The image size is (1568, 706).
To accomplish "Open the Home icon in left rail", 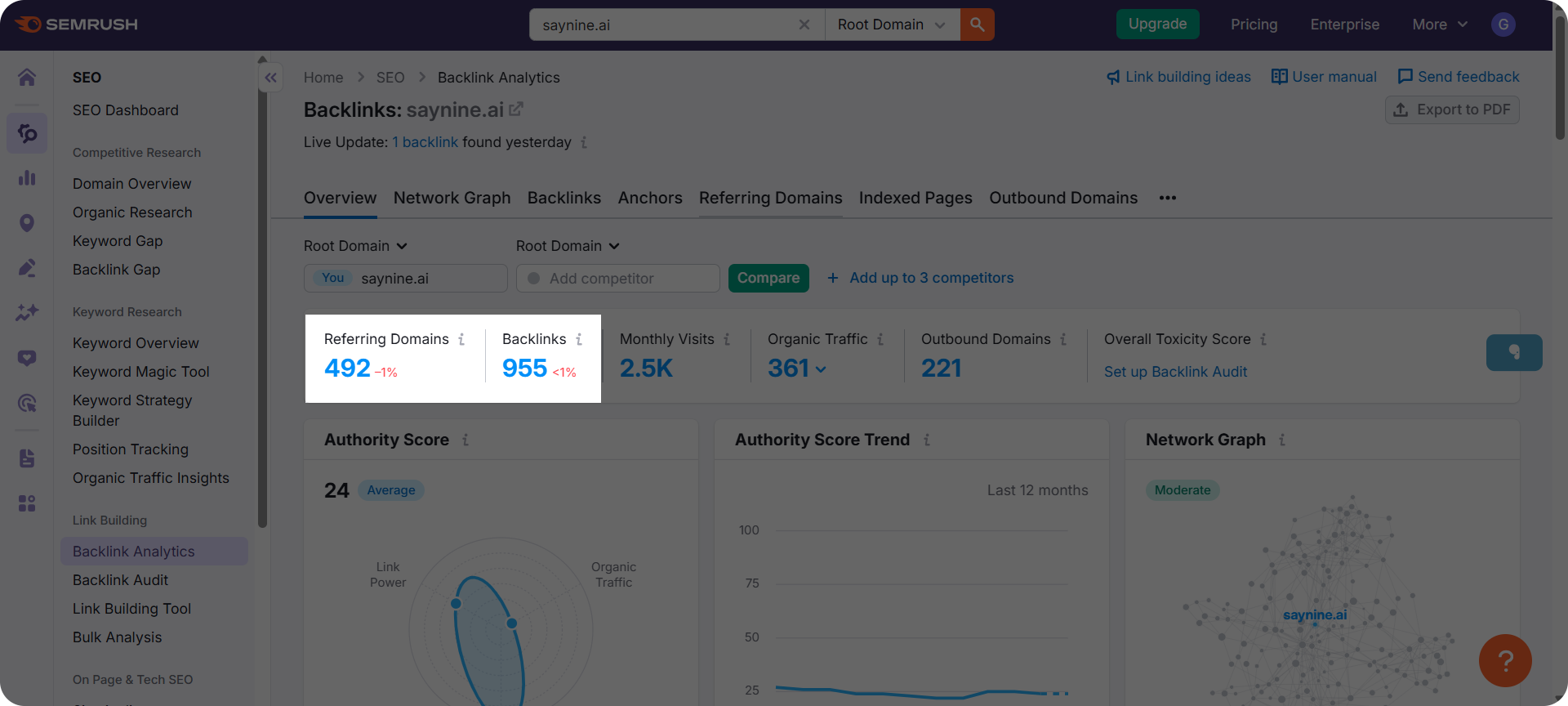I will [27, 78].
